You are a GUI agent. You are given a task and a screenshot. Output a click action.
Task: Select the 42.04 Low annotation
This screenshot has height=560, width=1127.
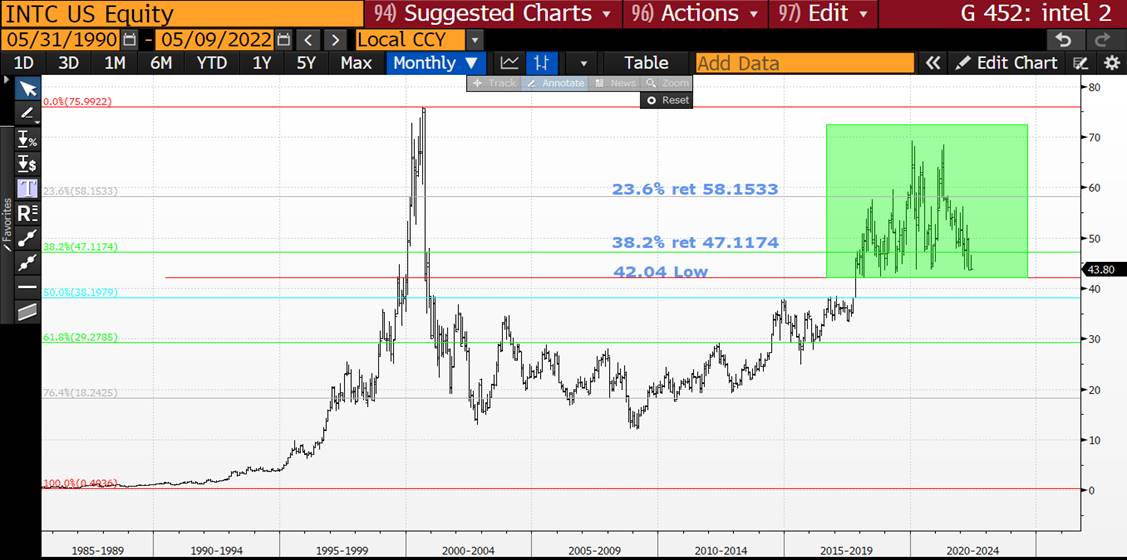(660, 271)
